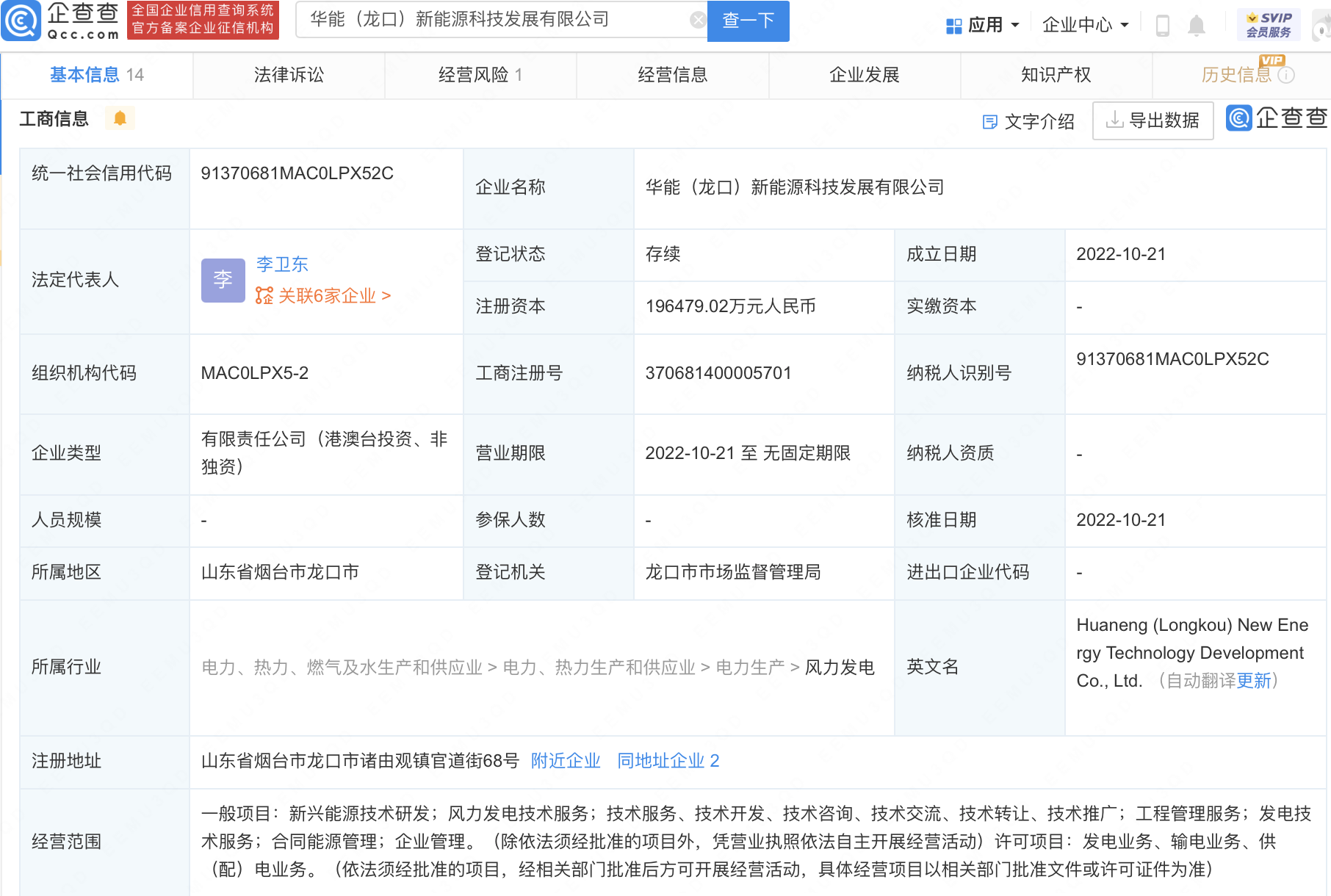Select the 核准日期 value 2022-10-21

pyautogui.click(x=1121, y=520)
